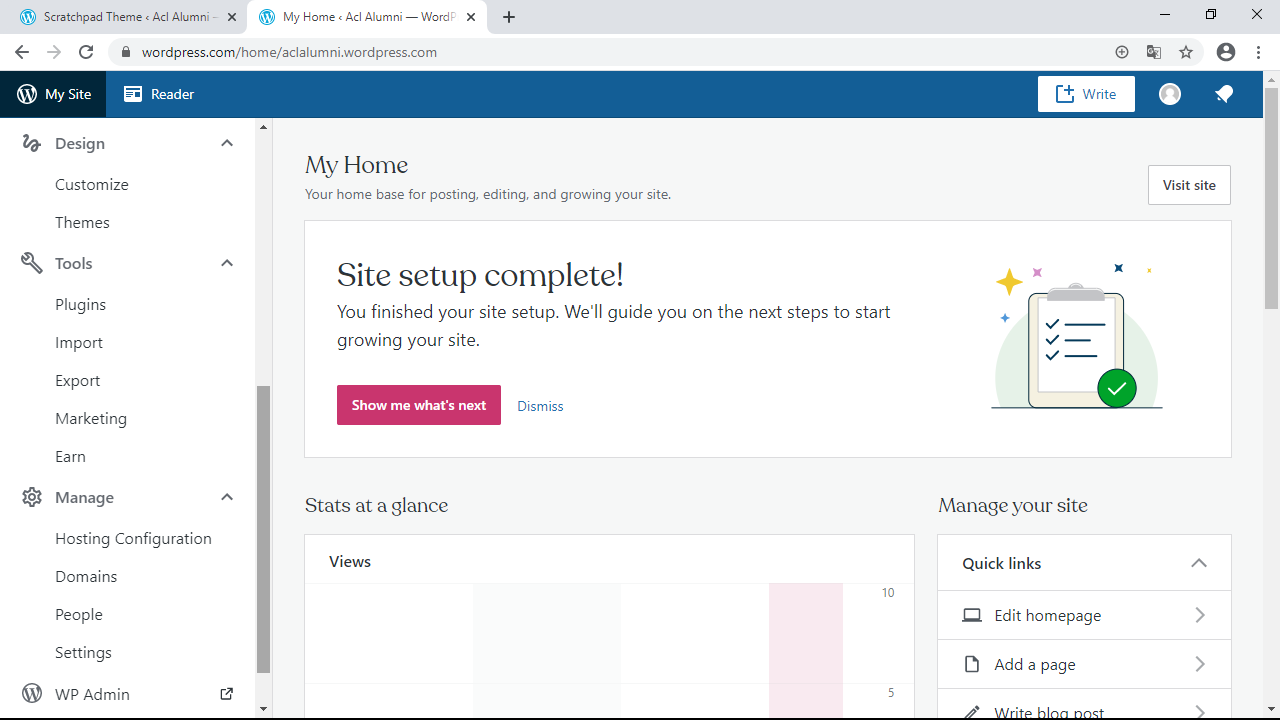Viewport: 1280px width, 720px height.
Task: Collapse the Design section chevron
Action: [227, 143]
